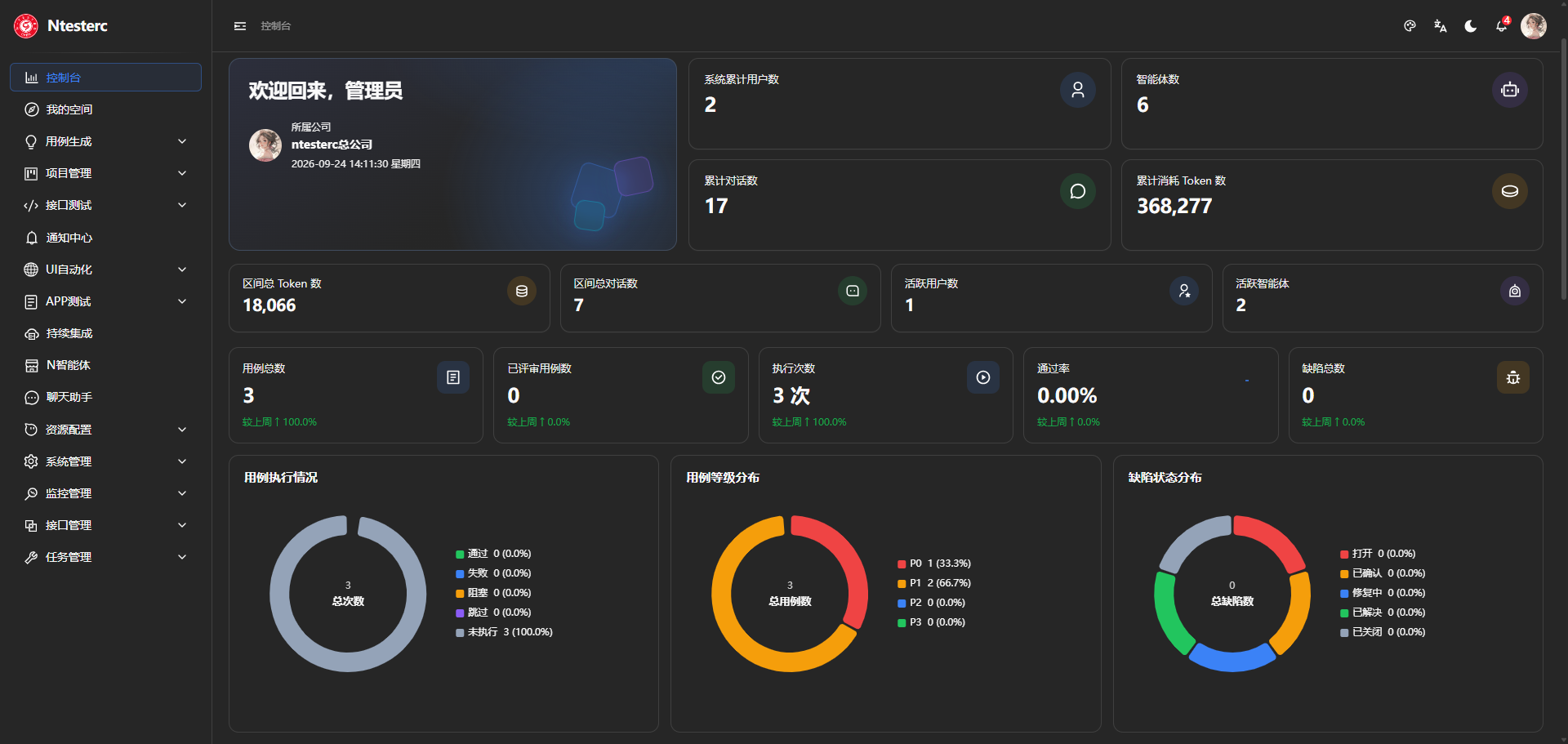Open 我的空间 menu item
This screenshot has width=1568, height=744.
pos(105,109)
